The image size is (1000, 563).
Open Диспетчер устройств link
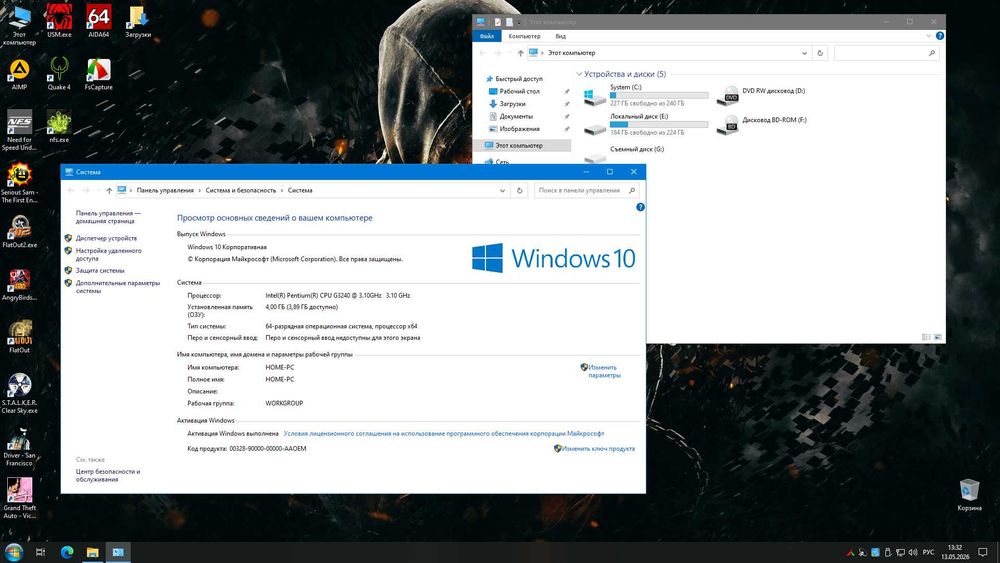[x=106, y=238]
